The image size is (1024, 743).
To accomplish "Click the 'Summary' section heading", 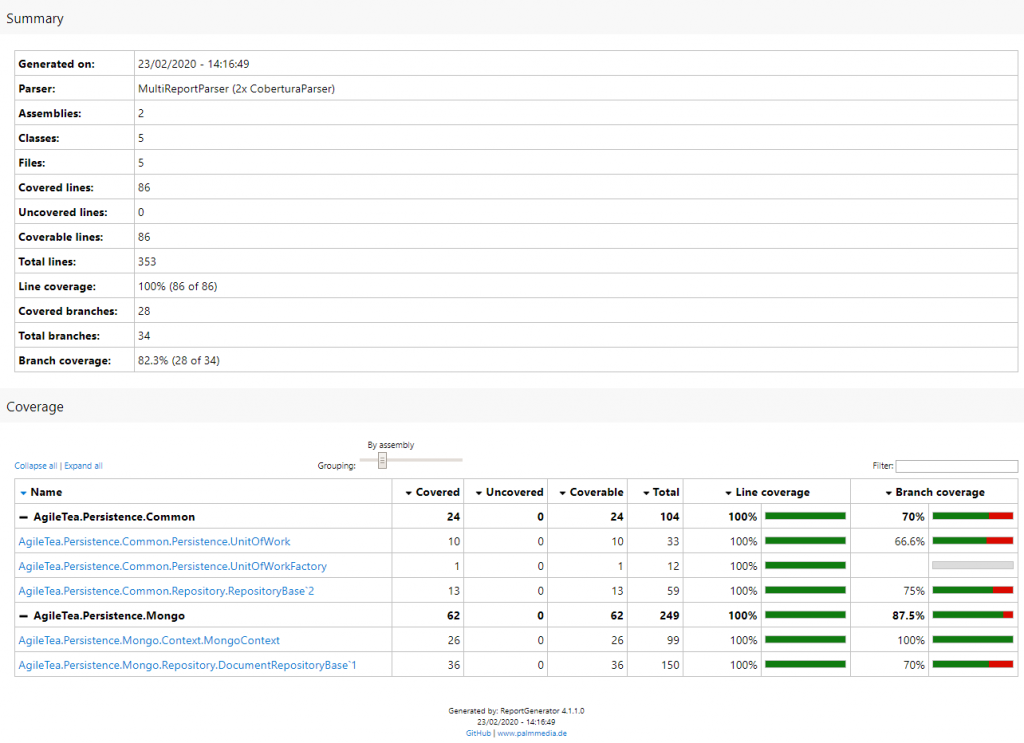I will click(35, 18).
